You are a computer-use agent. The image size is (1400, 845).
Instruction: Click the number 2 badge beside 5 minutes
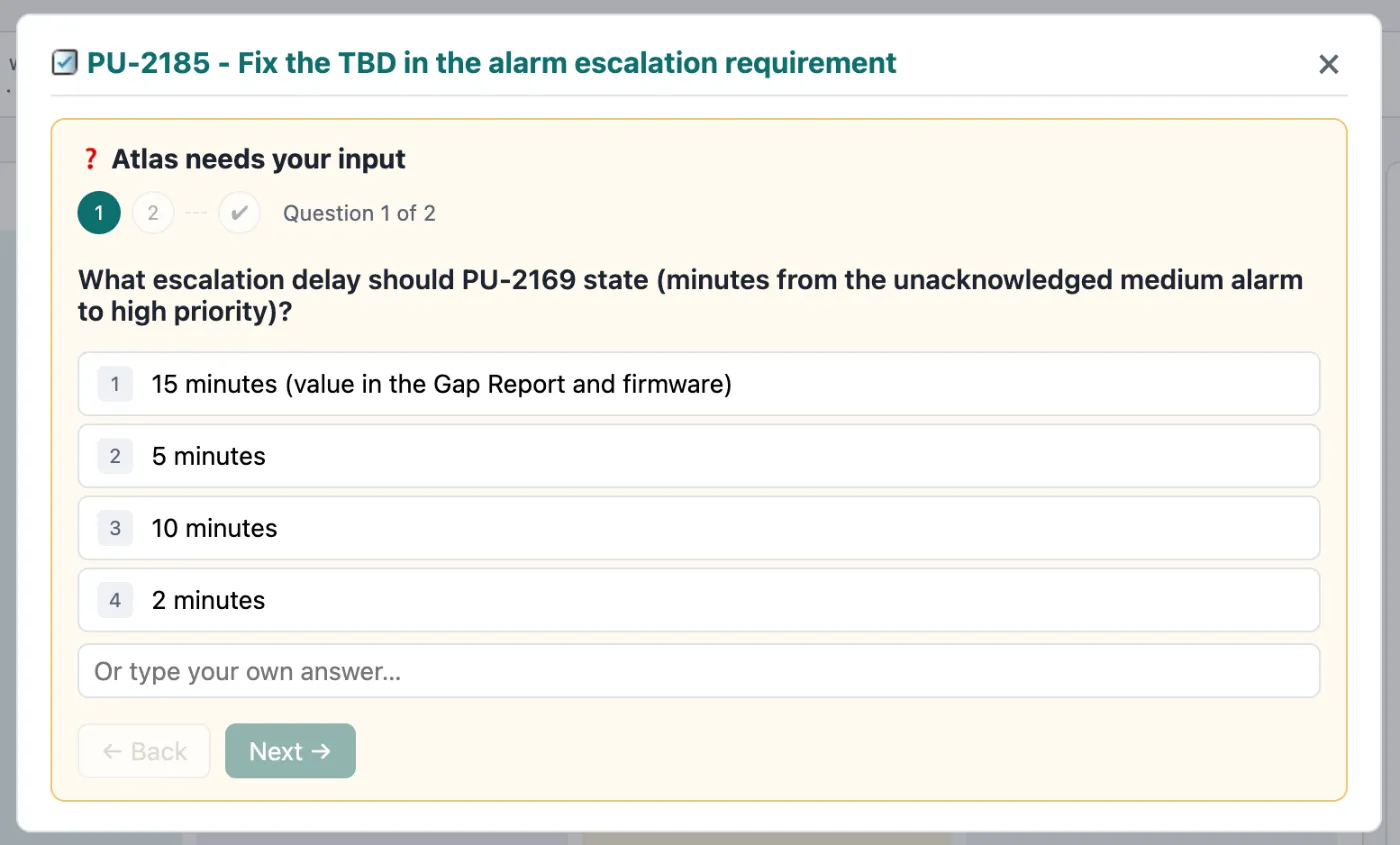tap(115, 456)
